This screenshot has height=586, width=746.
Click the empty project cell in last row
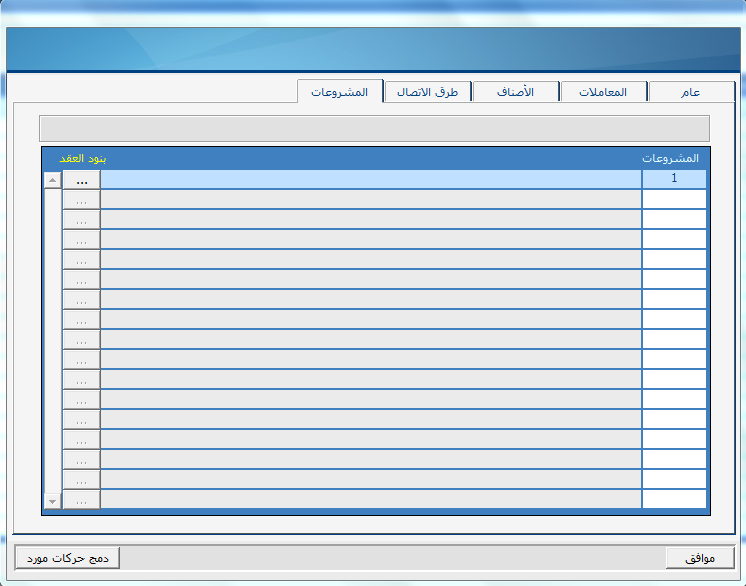[x=674, y=499]
